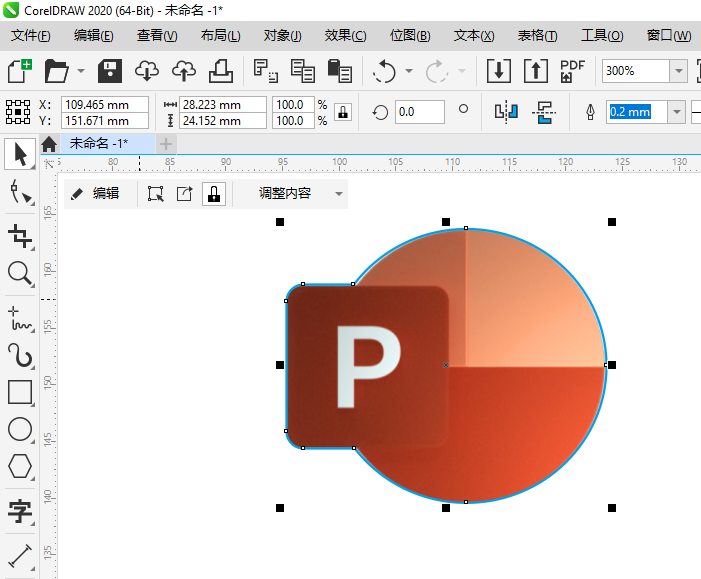Click the Save floppy disk icon
Screen dimensions: 701x579
pyautogui.click(x=109, y=71)
